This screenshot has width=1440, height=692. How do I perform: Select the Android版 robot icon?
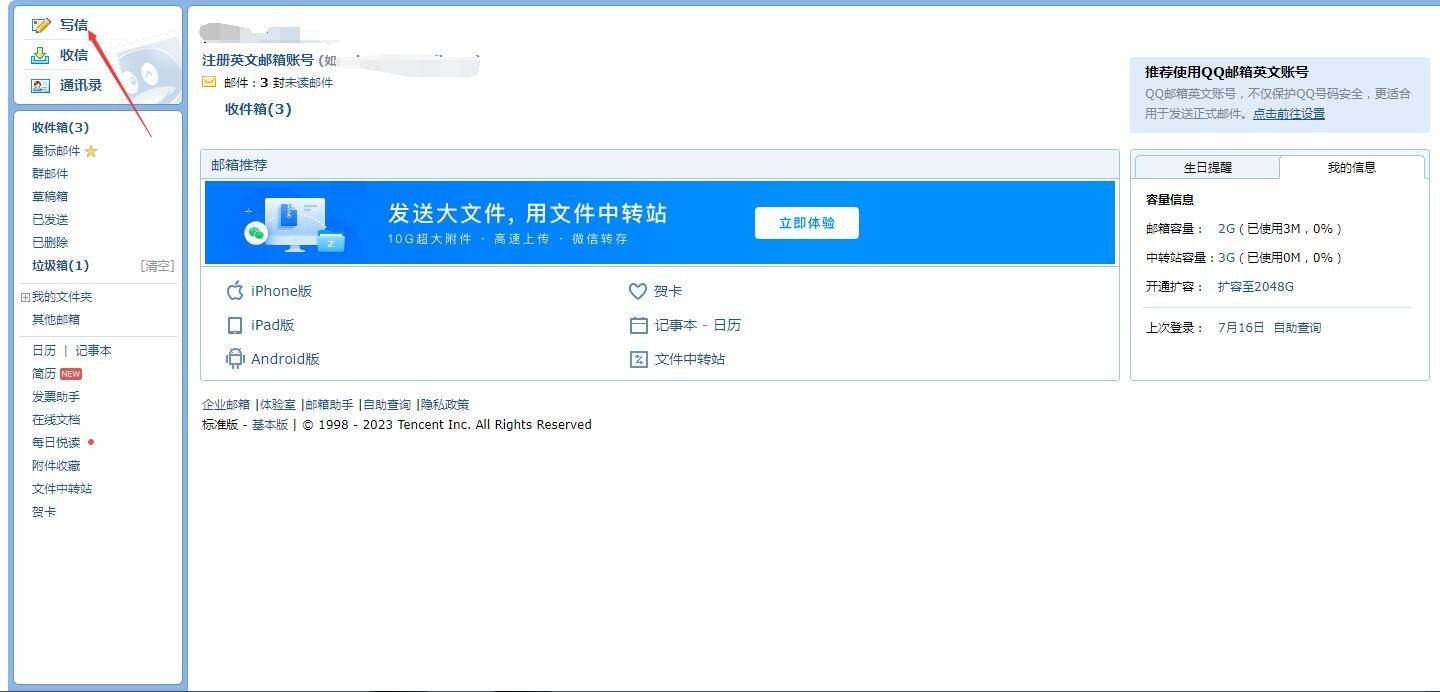tap(235, 358)
